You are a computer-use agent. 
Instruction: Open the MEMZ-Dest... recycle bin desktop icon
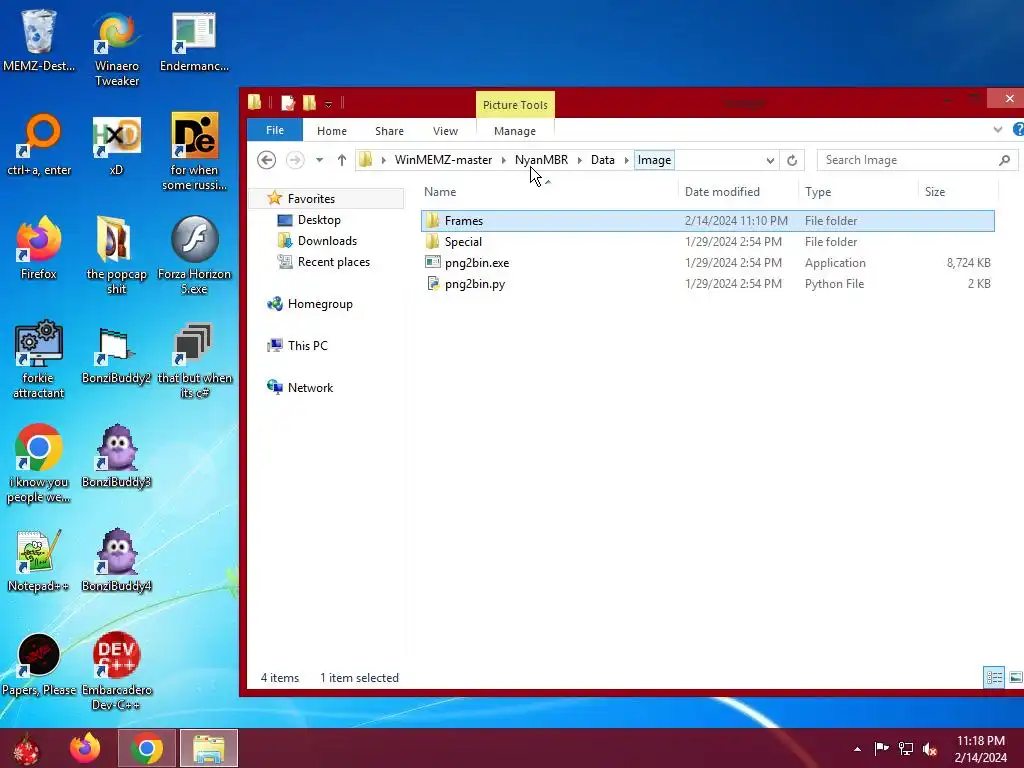click(x=39, y=40)
